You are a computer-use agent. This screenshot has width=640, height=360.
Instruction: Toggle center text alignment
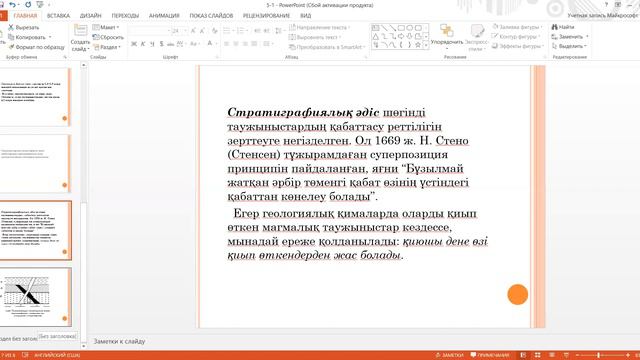pyautogui.click(x=236, y=44)
